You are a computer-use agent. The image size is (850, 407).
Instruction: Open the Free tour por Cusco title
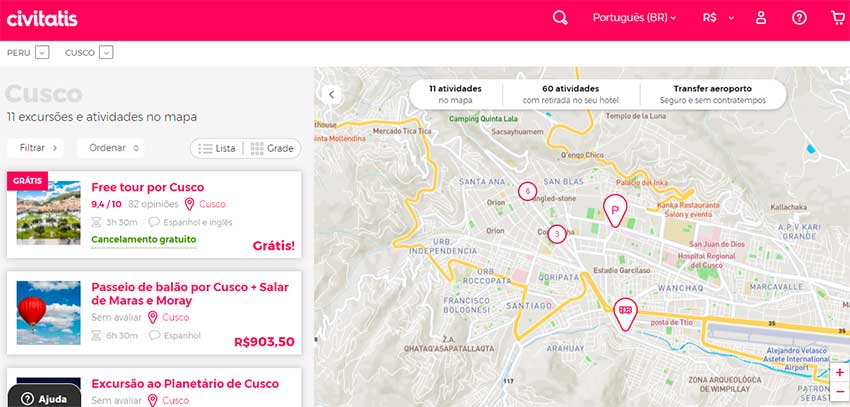coord(147,188)
